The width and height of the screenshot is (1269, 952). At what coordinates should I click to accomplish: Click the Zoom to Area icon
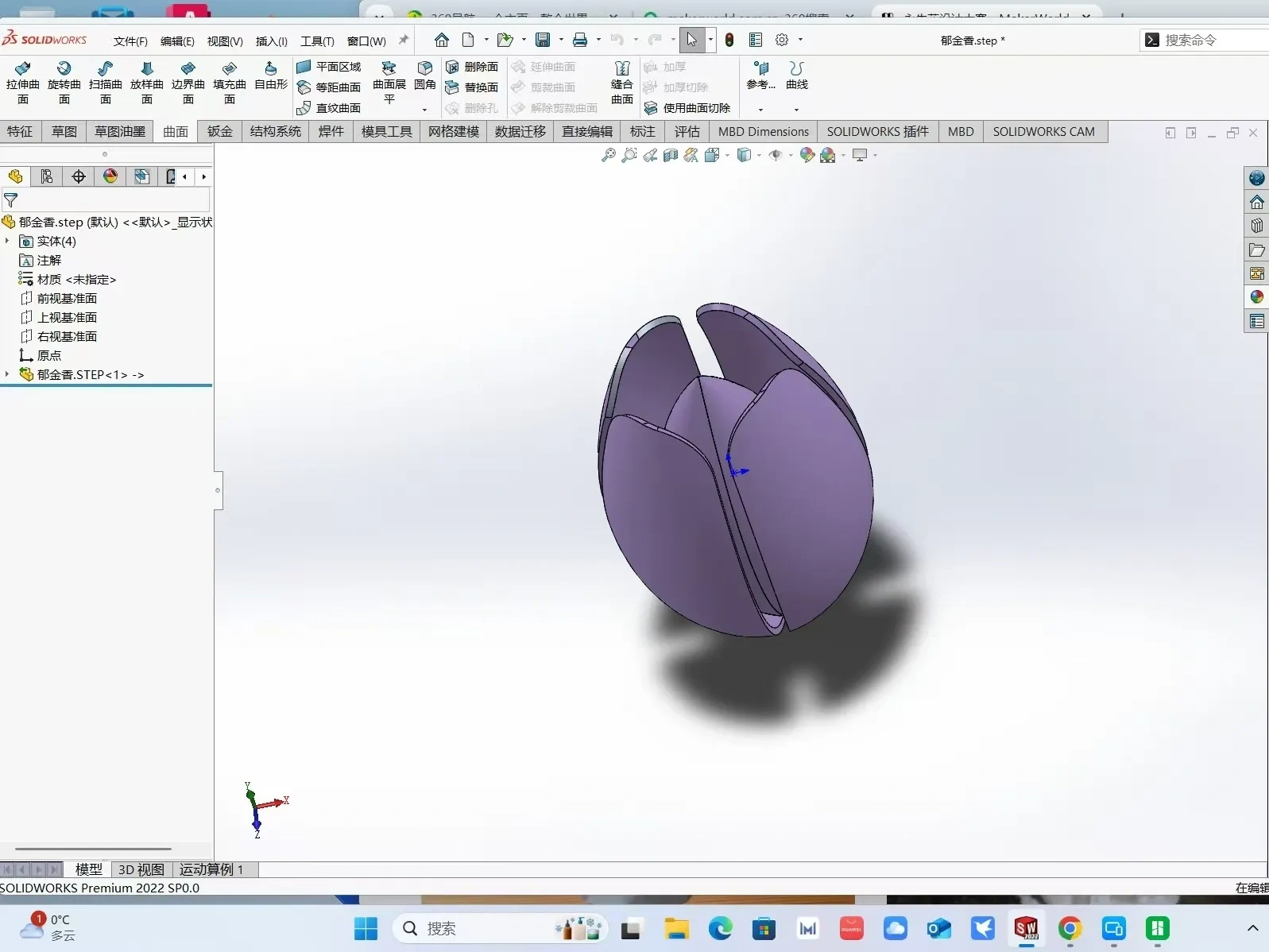[x=629, y=156]
